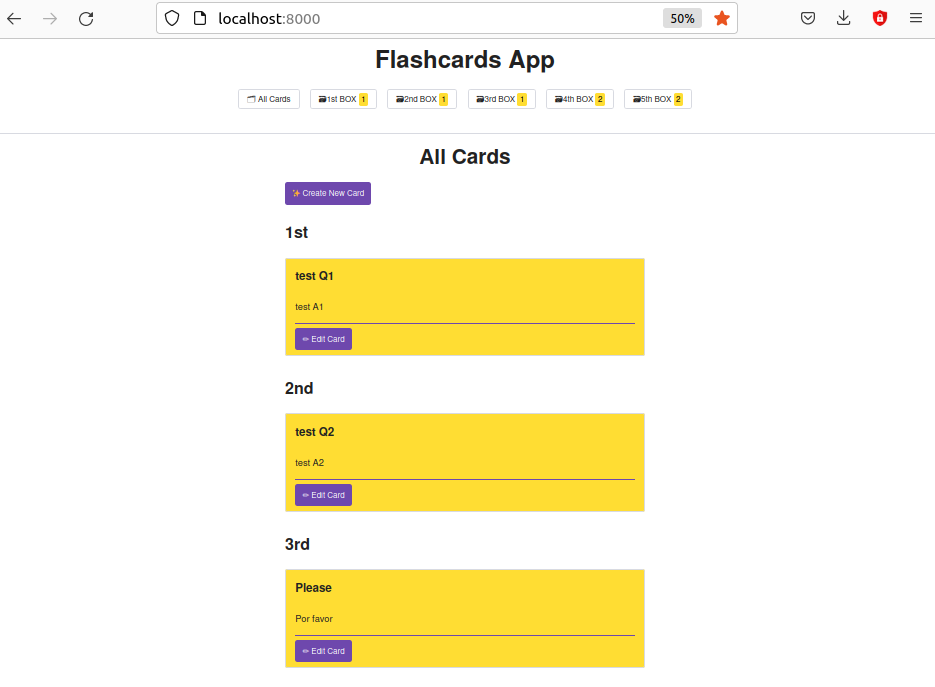935x687 pixels.
Task: Click the bookmark star in the address bar
Action: 722,18
